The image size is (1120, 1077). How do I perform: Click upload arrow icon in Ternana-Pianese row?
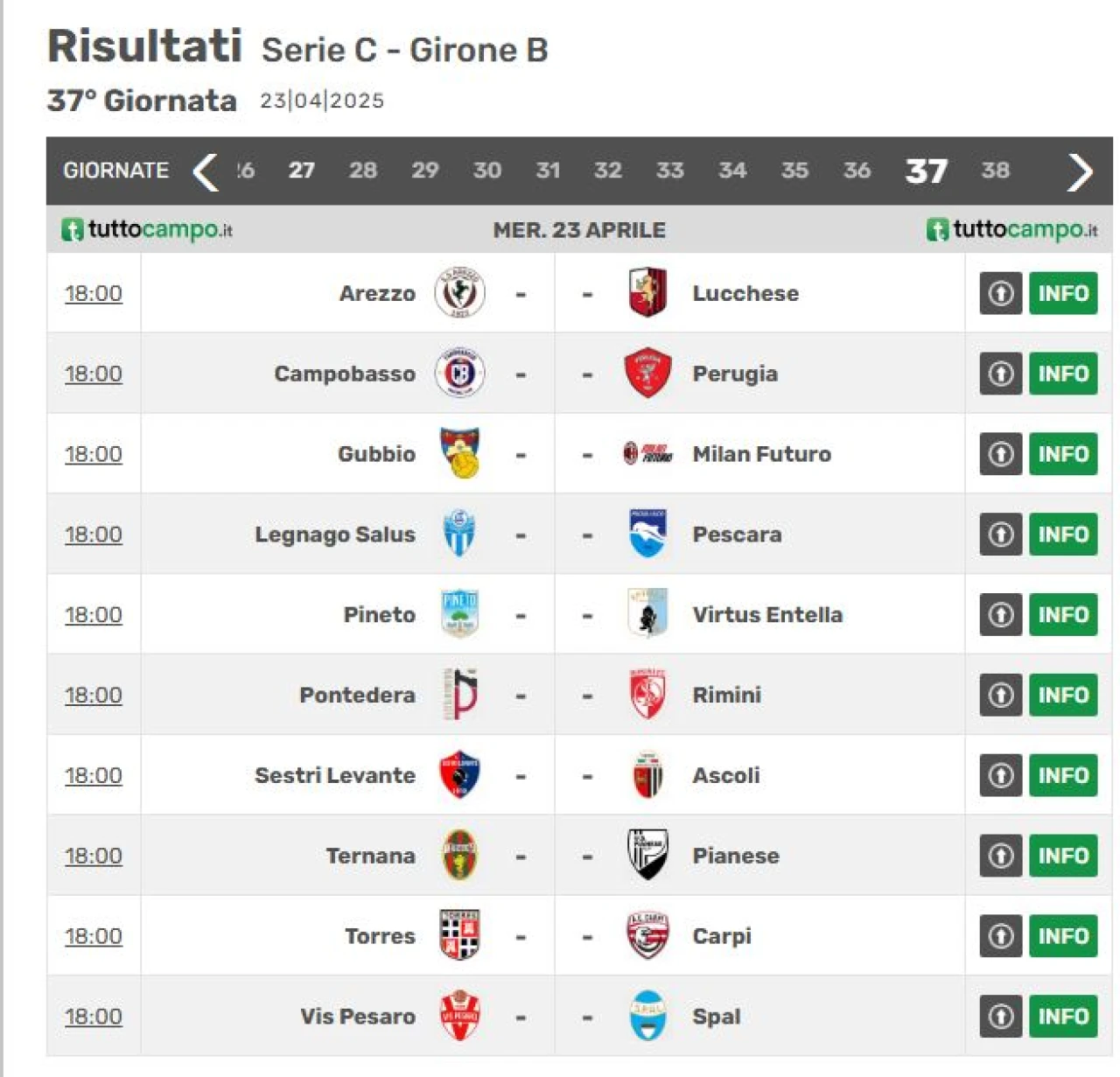pyautogui.click(x=1001, y=856)
